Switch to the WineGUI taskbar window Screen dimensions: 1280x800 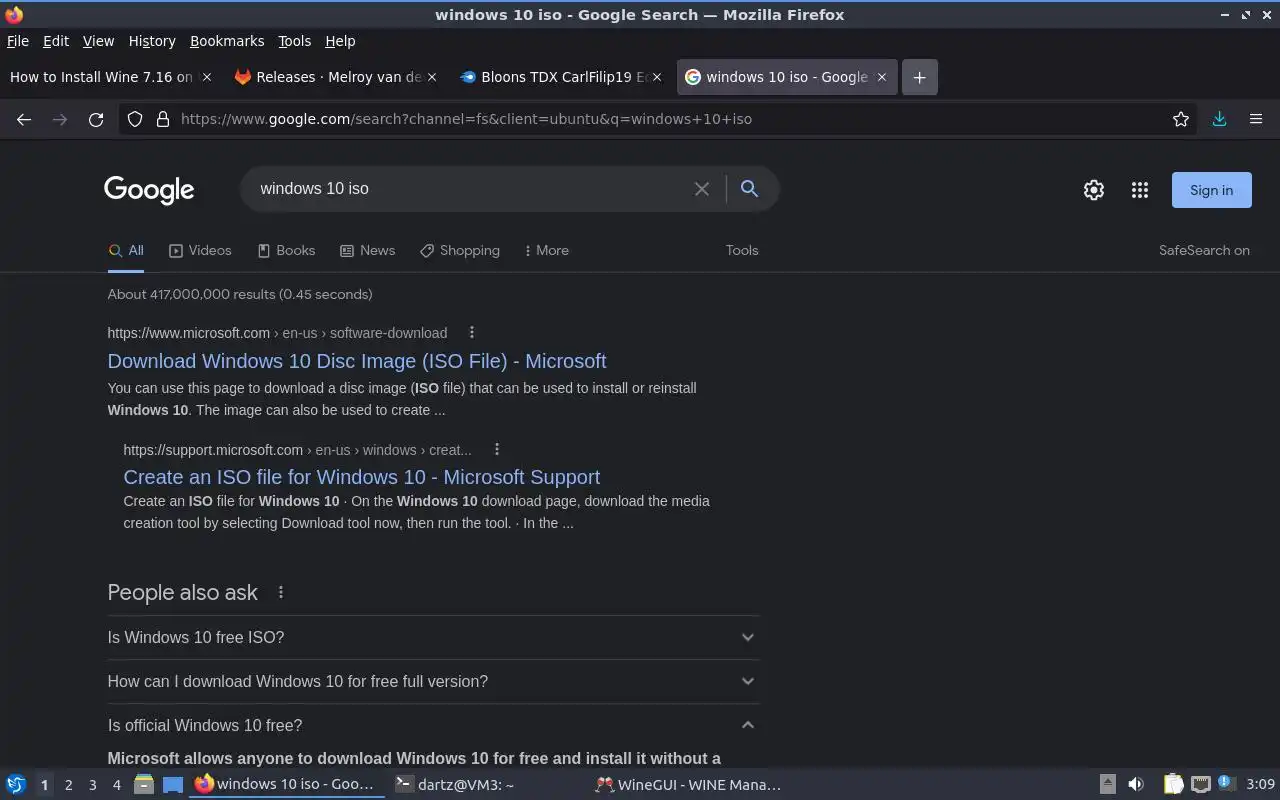(x=688, y=785)
